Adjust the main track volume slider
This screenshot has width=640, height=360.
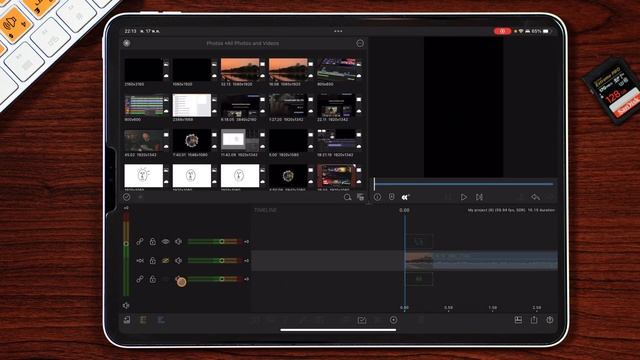click(215, 260)
